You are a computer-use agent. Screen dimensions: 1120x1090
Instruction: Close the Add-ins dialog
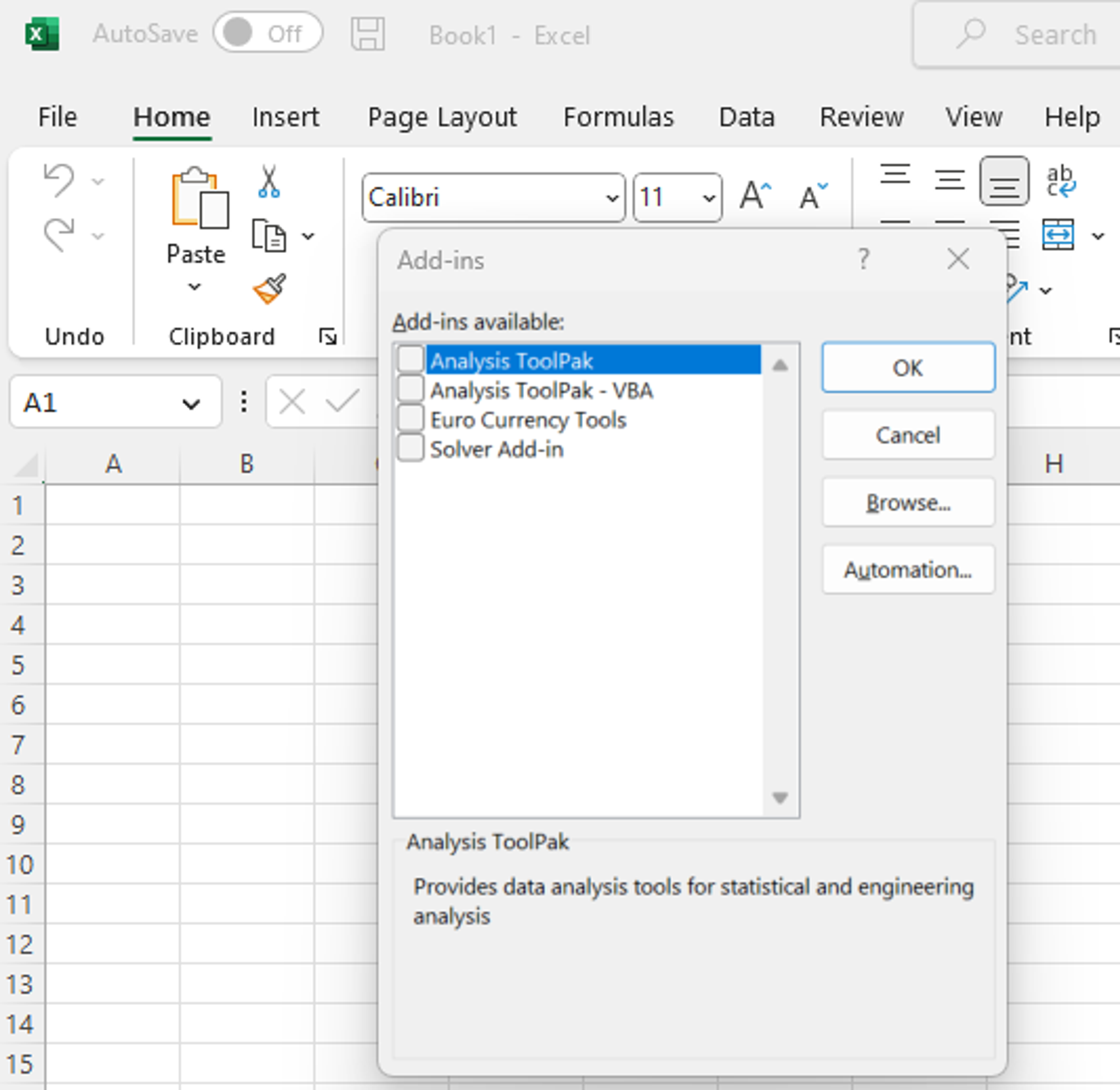[958, 259]
